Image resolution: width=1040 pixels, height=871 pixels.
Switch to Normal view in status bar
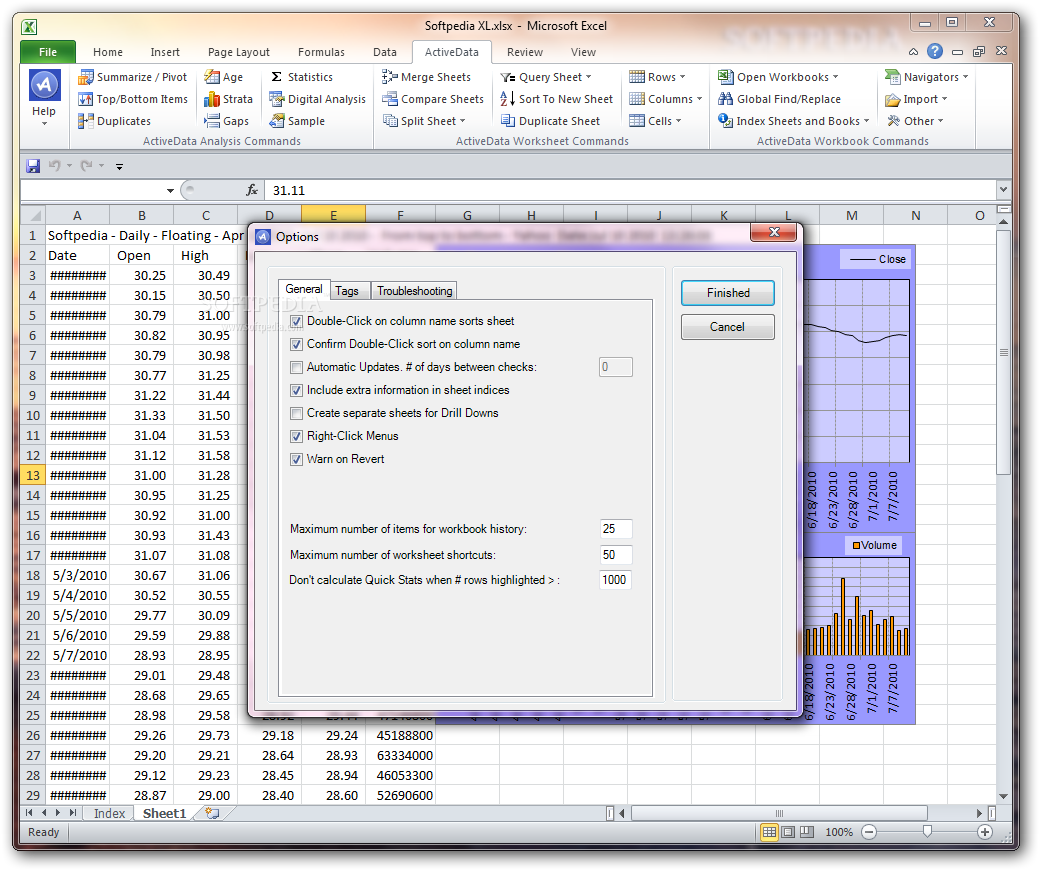(x=769, y=832)
